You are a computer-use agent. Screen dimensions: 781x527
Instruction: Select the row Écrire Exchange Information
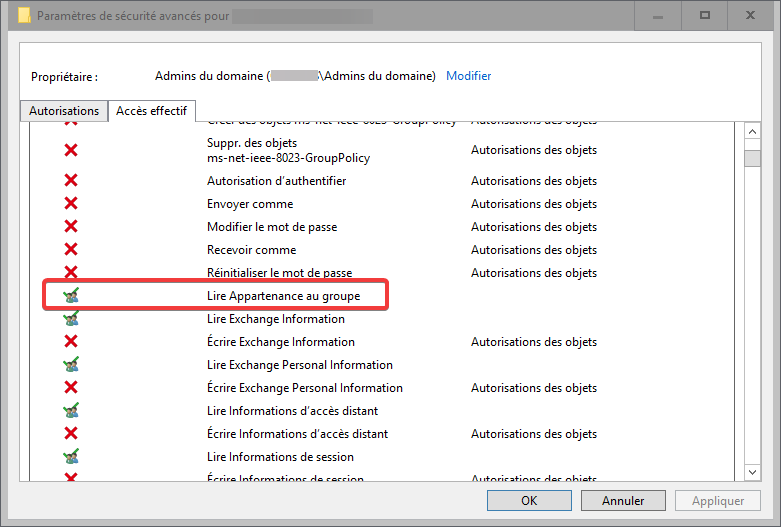(x=382, y=341)
